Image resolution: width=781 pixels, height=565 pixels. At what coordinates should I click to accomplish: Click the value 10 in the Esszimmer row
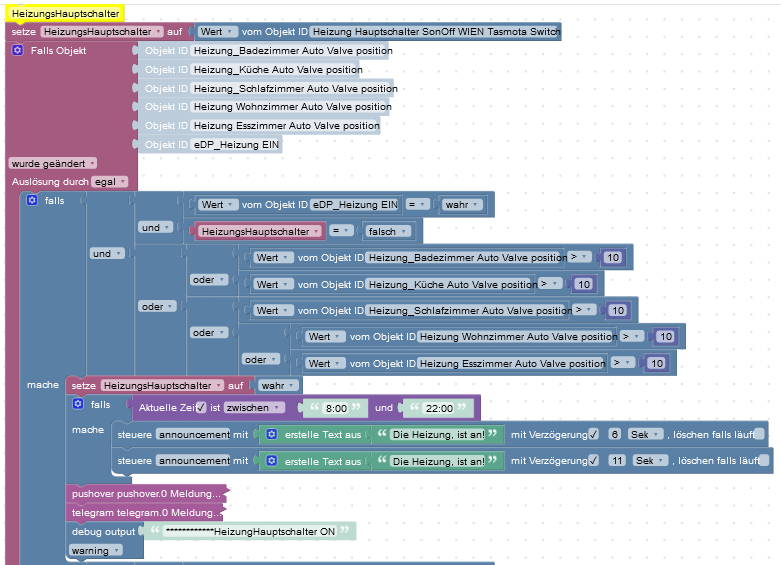pos(657,364)
